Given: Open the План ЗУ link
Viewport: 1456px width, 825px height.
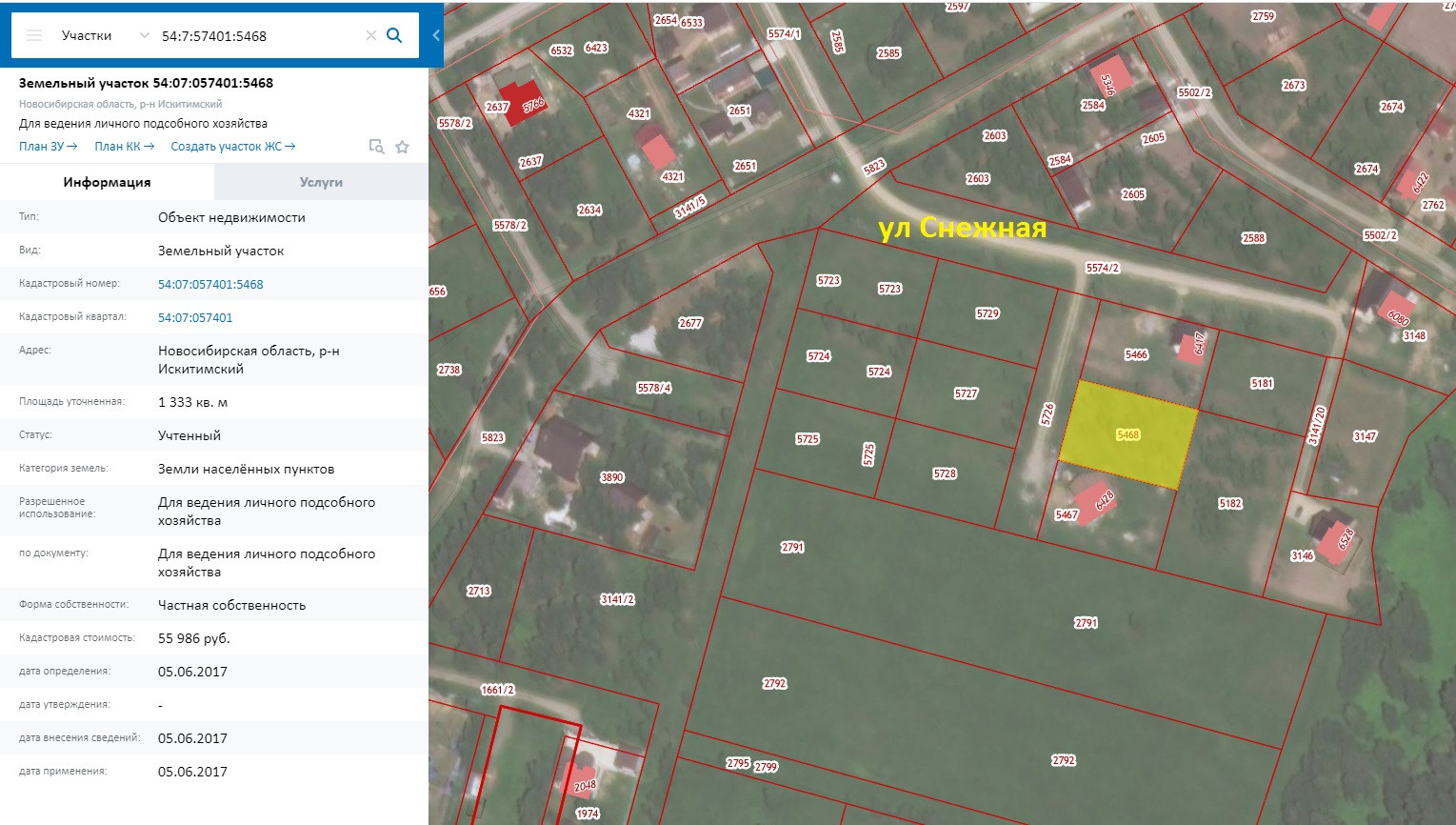Looking at the screenshot, I should tap(49, 146).
